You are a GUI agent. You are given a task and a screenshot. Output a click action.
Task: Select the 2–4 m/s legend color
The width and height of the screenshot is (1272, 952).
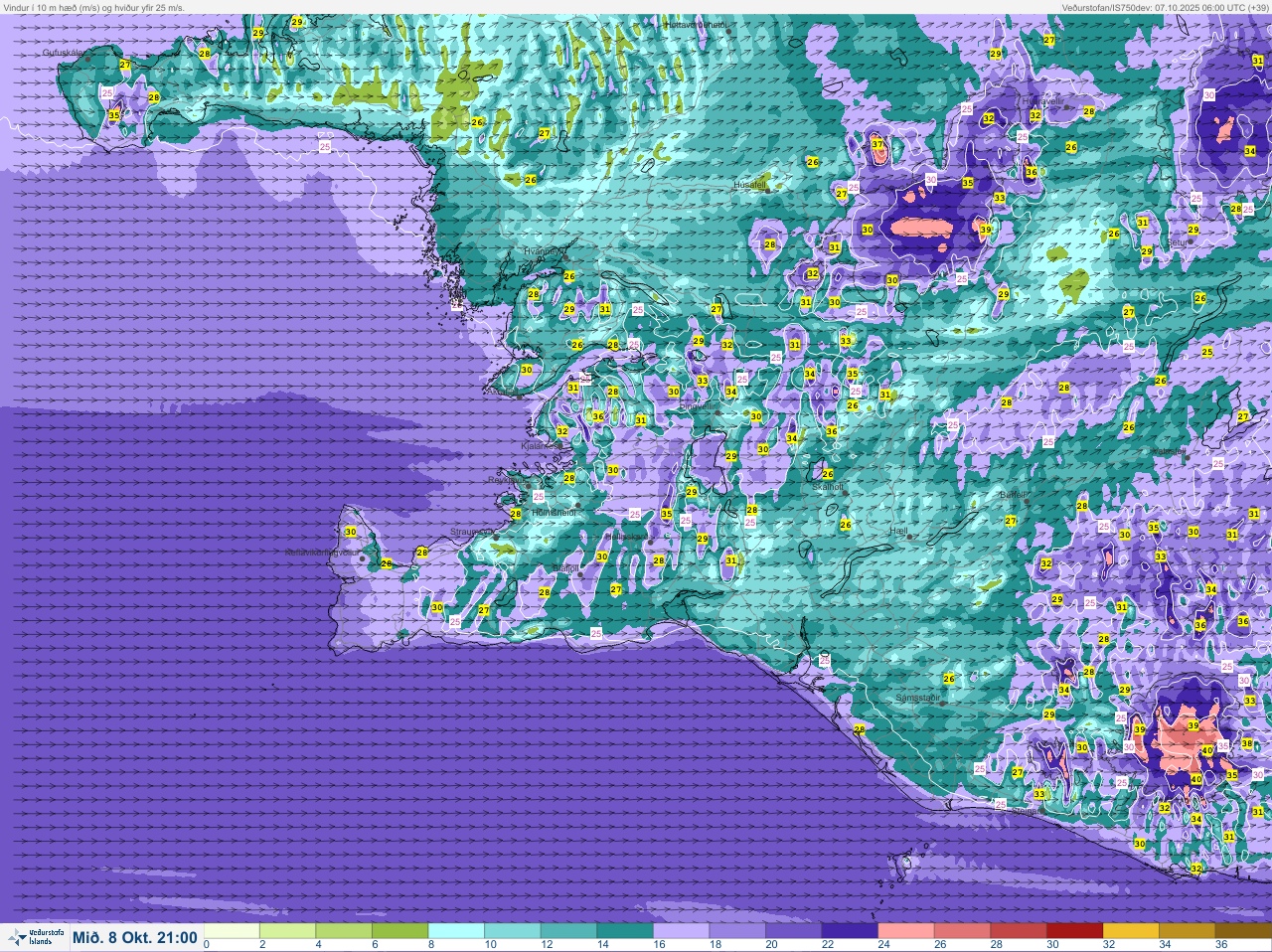[x=289, y=931]
